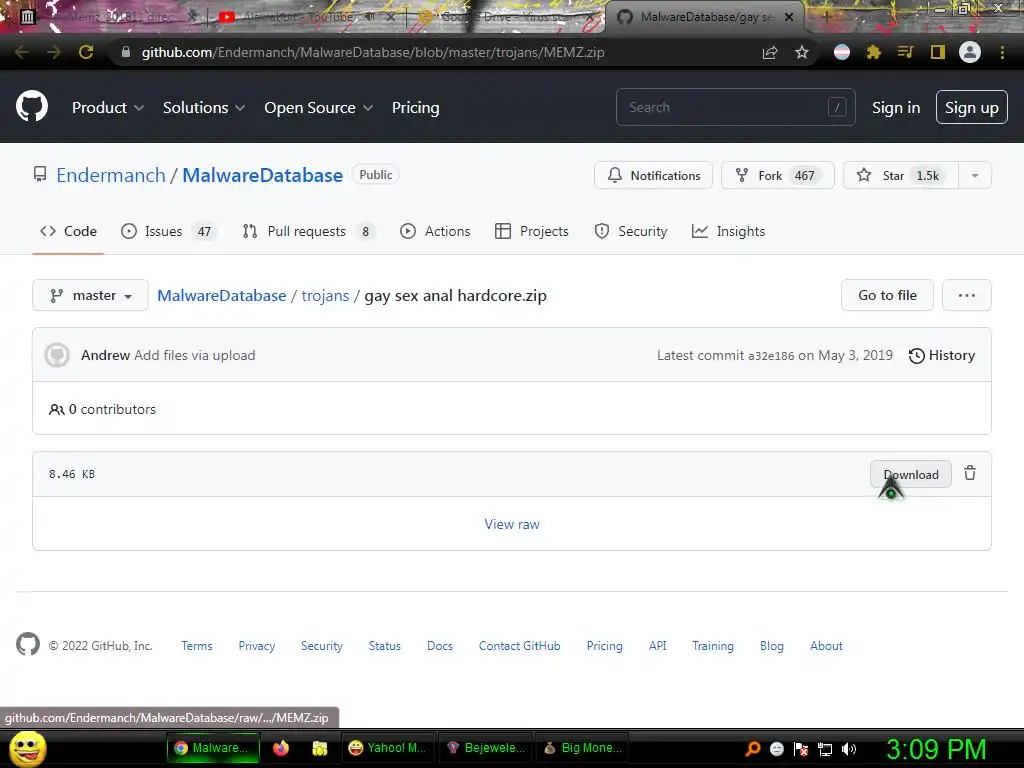Image resolution: width=1024 pixels, height=768 pixels.
Task: Click the Sign up button
Action: pyautogui.click(x=971, y=107)
